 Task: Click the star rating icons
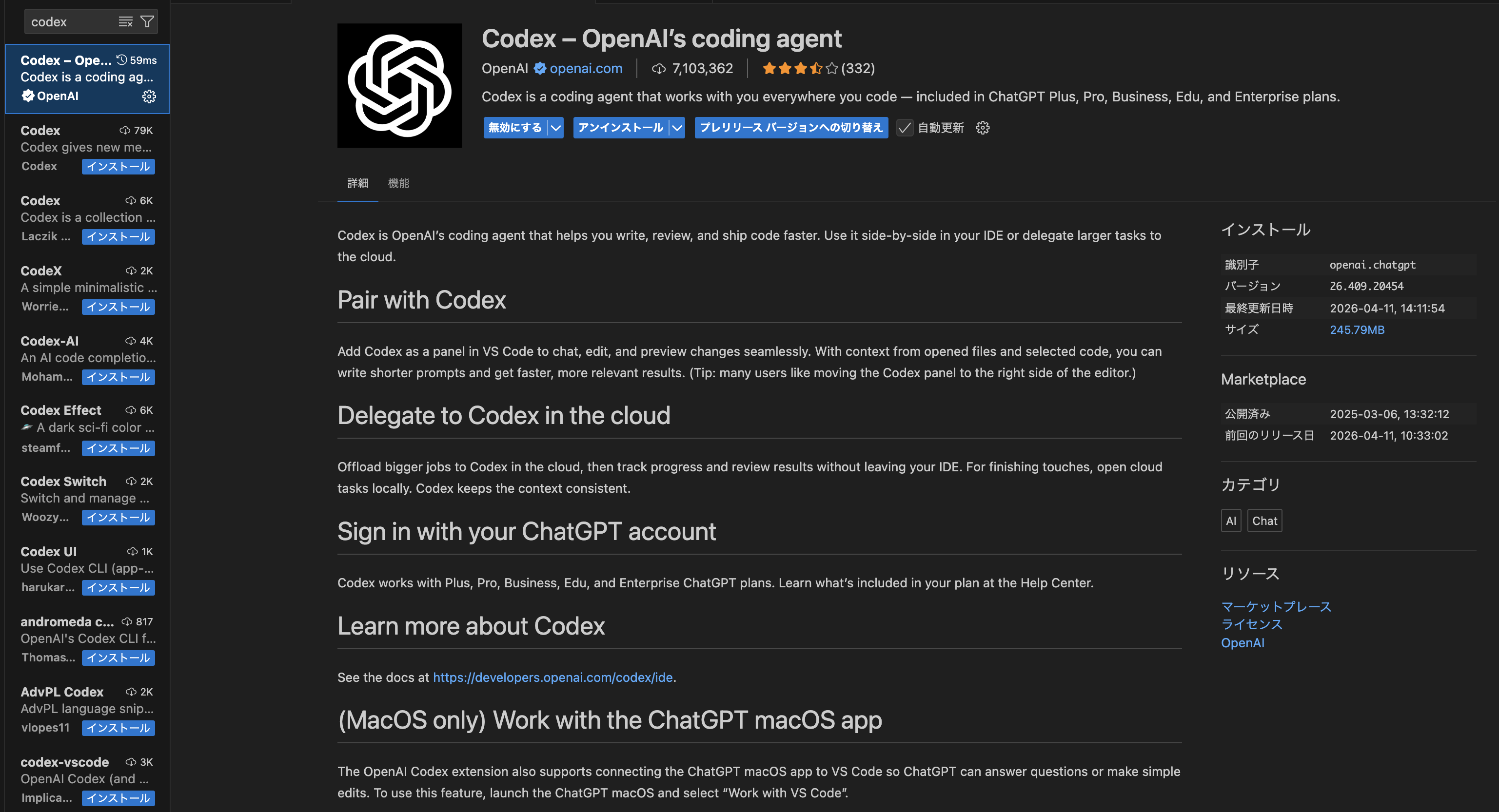[800, 69]
